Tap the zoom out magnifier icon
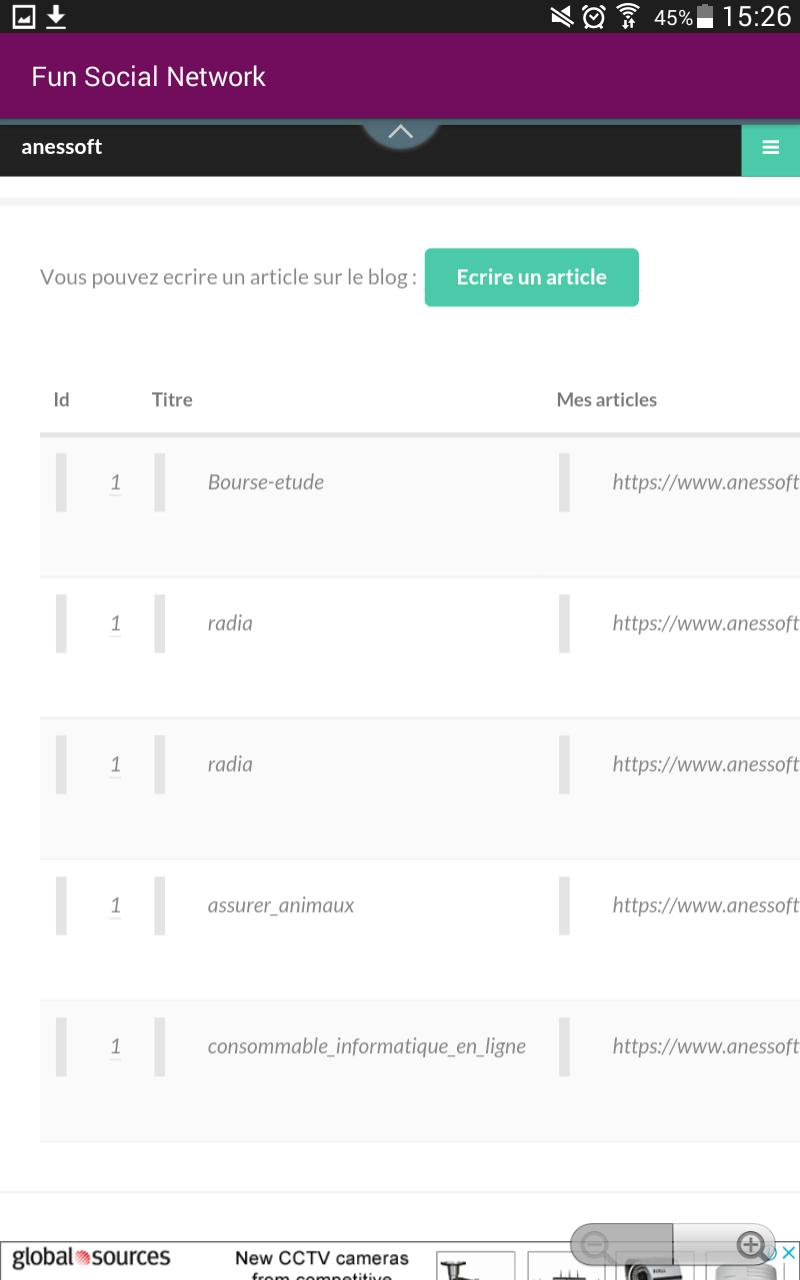The width and height of the screenshot is (800, 1280). 598,1246
